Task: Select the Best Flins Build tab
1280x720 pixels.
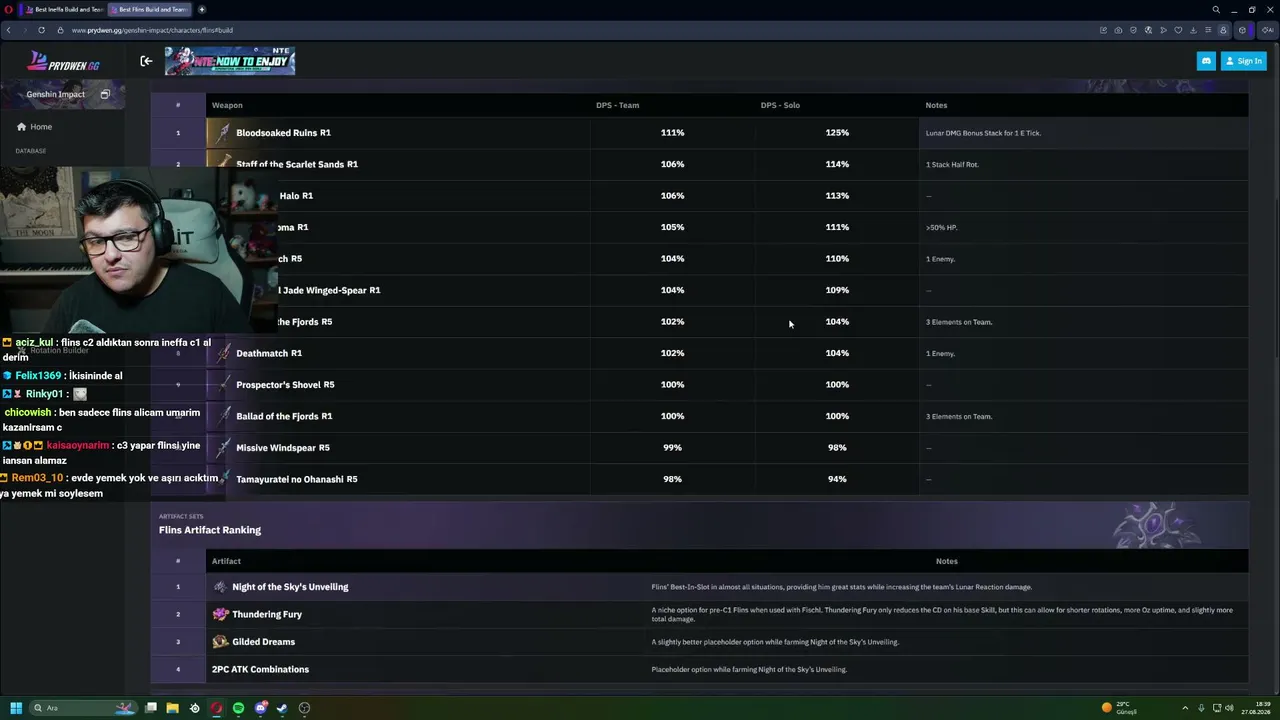Action: pos(149,9)
